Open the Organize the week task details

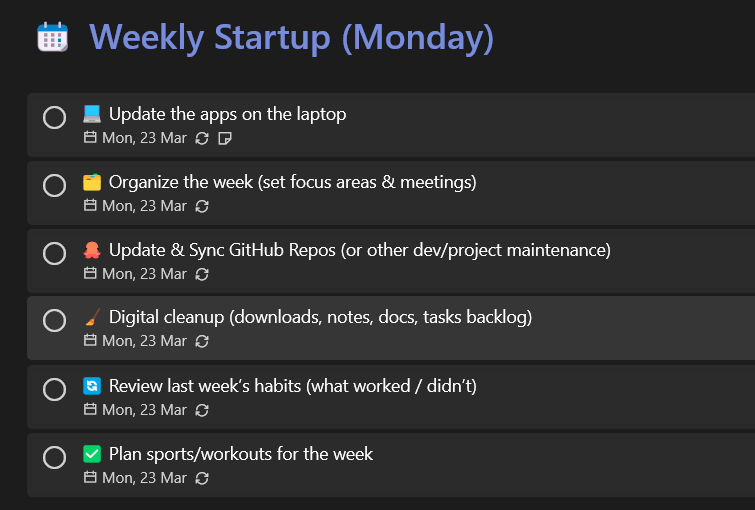click(391, 193)
